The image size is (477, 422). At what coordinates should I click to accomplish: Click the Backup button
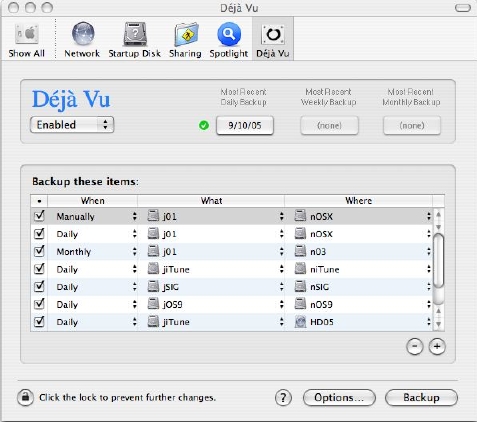point(421,397)
